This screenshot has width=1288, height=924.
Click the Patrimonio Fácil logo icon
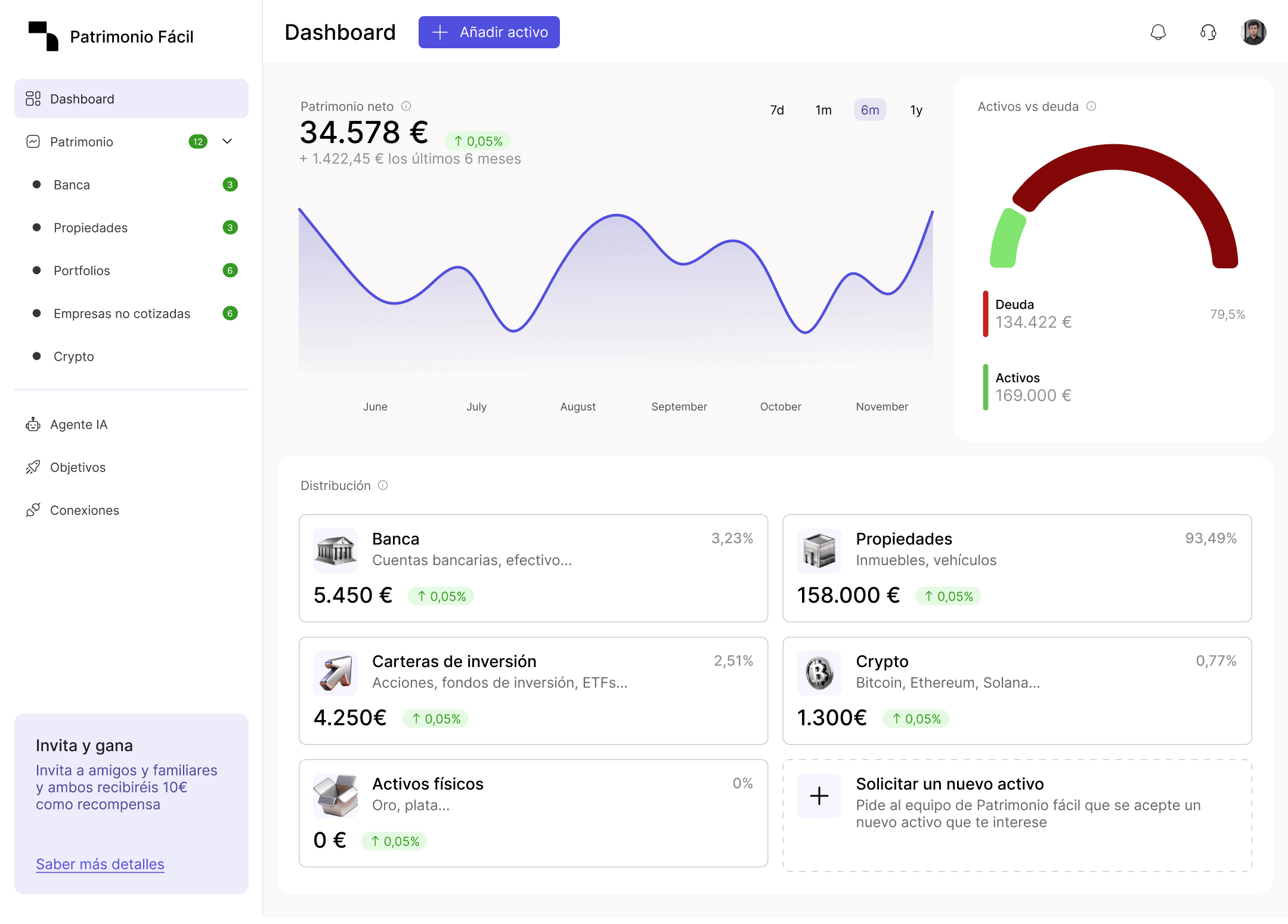coord(44,36)
